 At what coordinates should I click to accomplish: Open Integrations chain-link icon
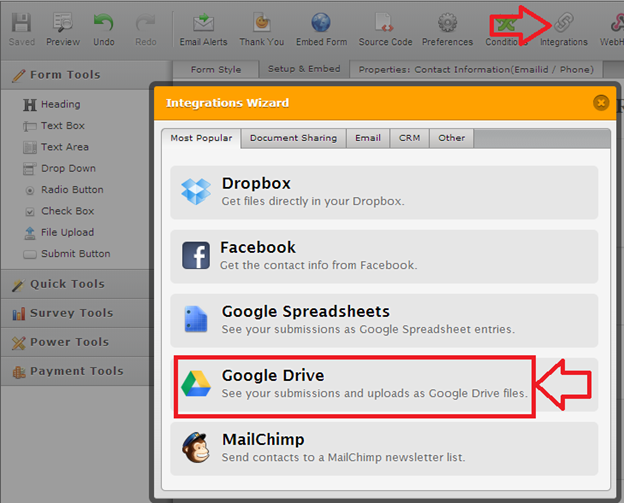(x=564, y=22)
